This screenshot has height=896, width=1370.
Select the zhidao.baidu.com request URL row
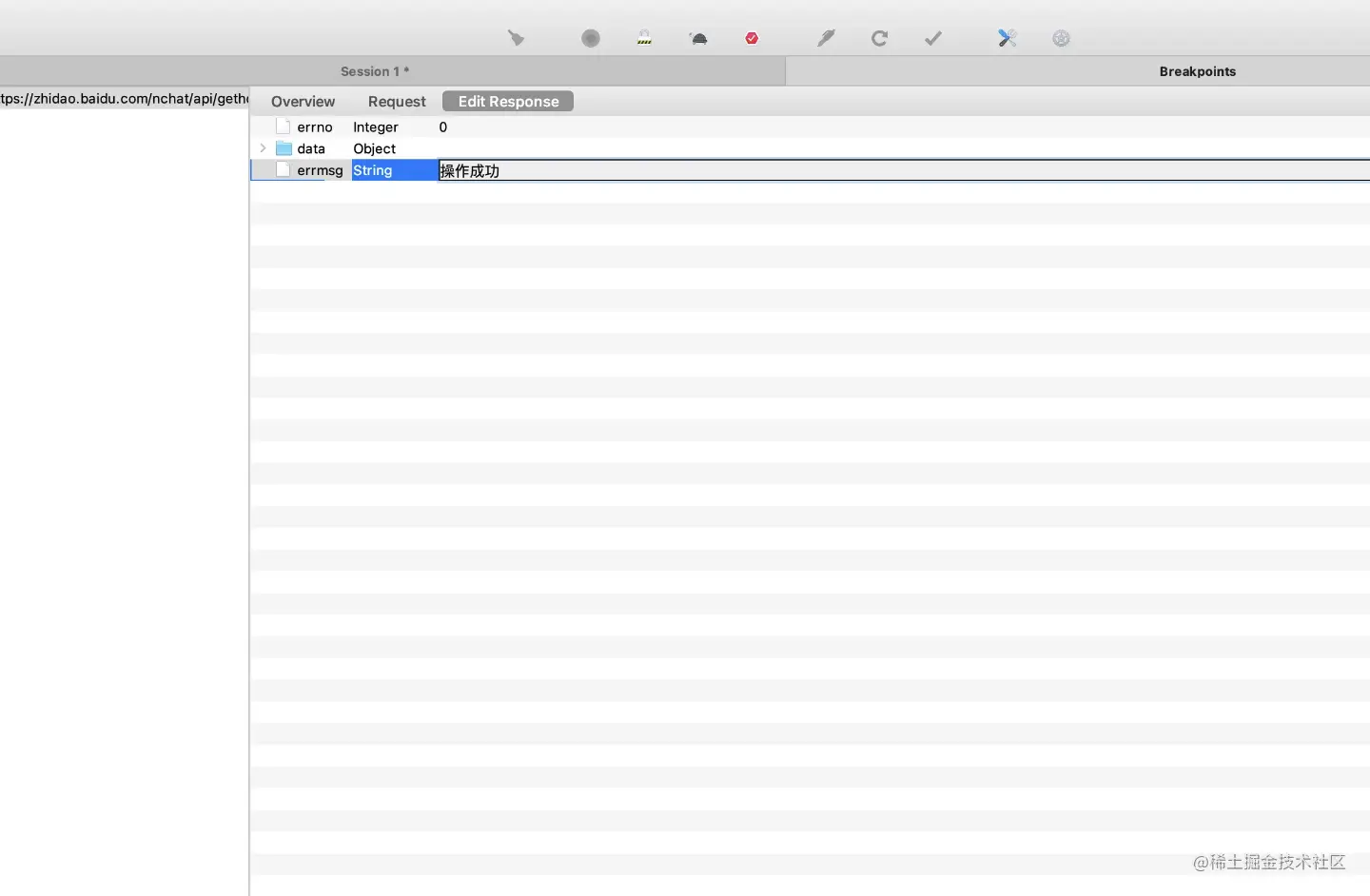(x=125, y=98)
